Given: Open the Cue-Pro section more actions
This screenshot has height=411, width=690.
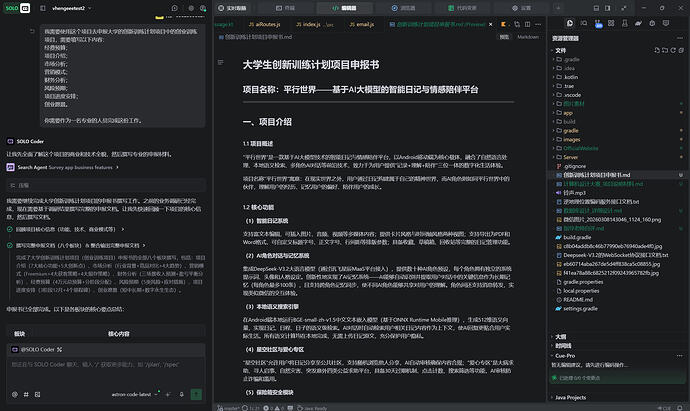Looking at the screenshot, I should point(679,356).
